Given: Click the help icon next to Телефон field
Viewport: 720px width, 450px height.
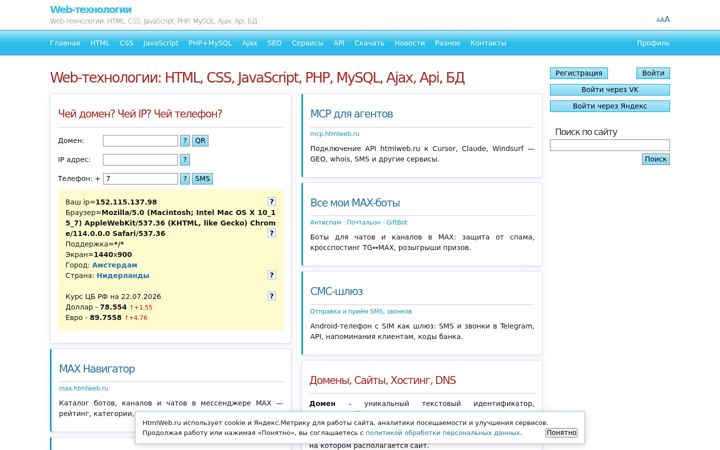Looking at the screenshot, I should click(x=185, y=179).
